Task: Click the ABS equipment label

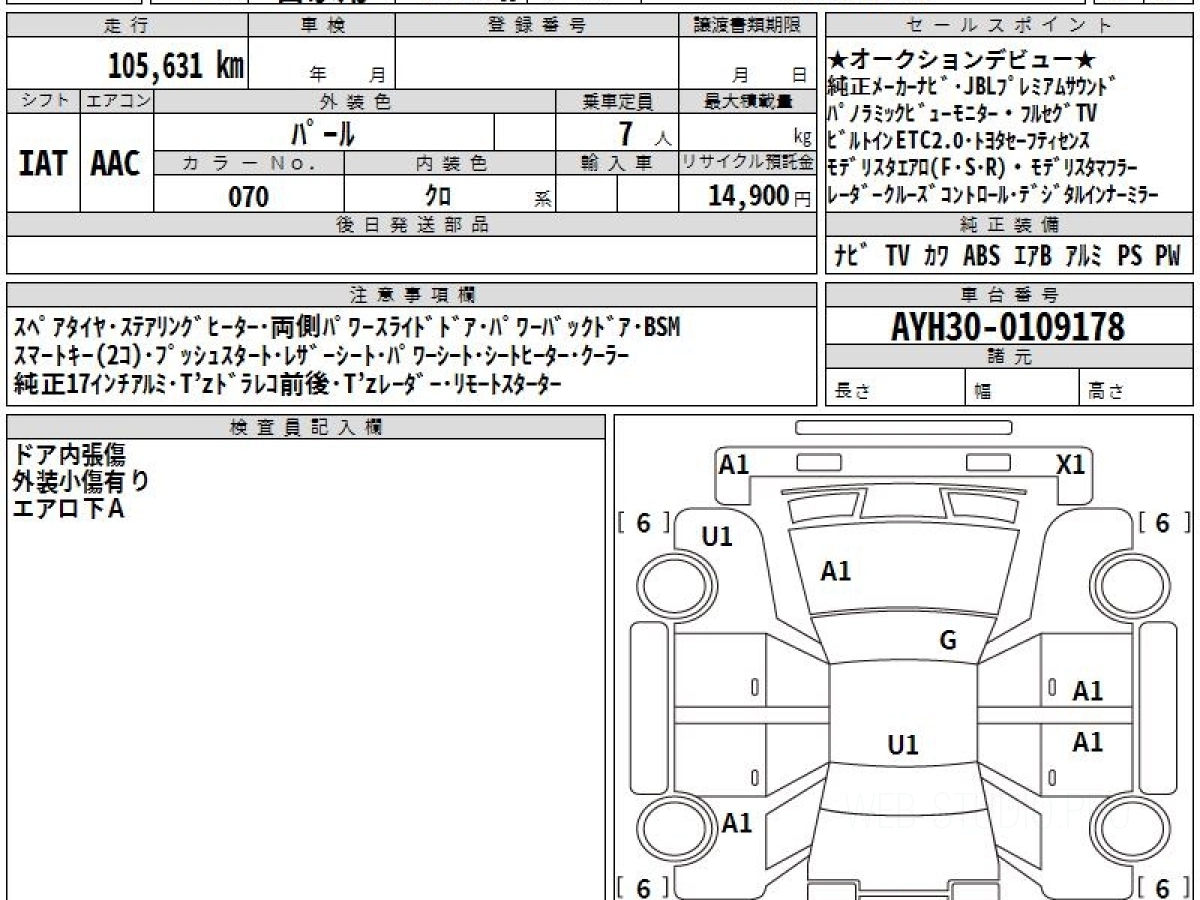Action: [x=982, y=256]
